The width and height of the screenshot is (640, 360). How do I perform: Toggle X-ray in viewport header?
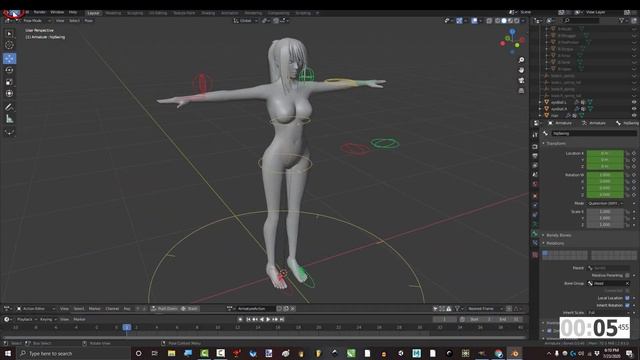[489, 20]
